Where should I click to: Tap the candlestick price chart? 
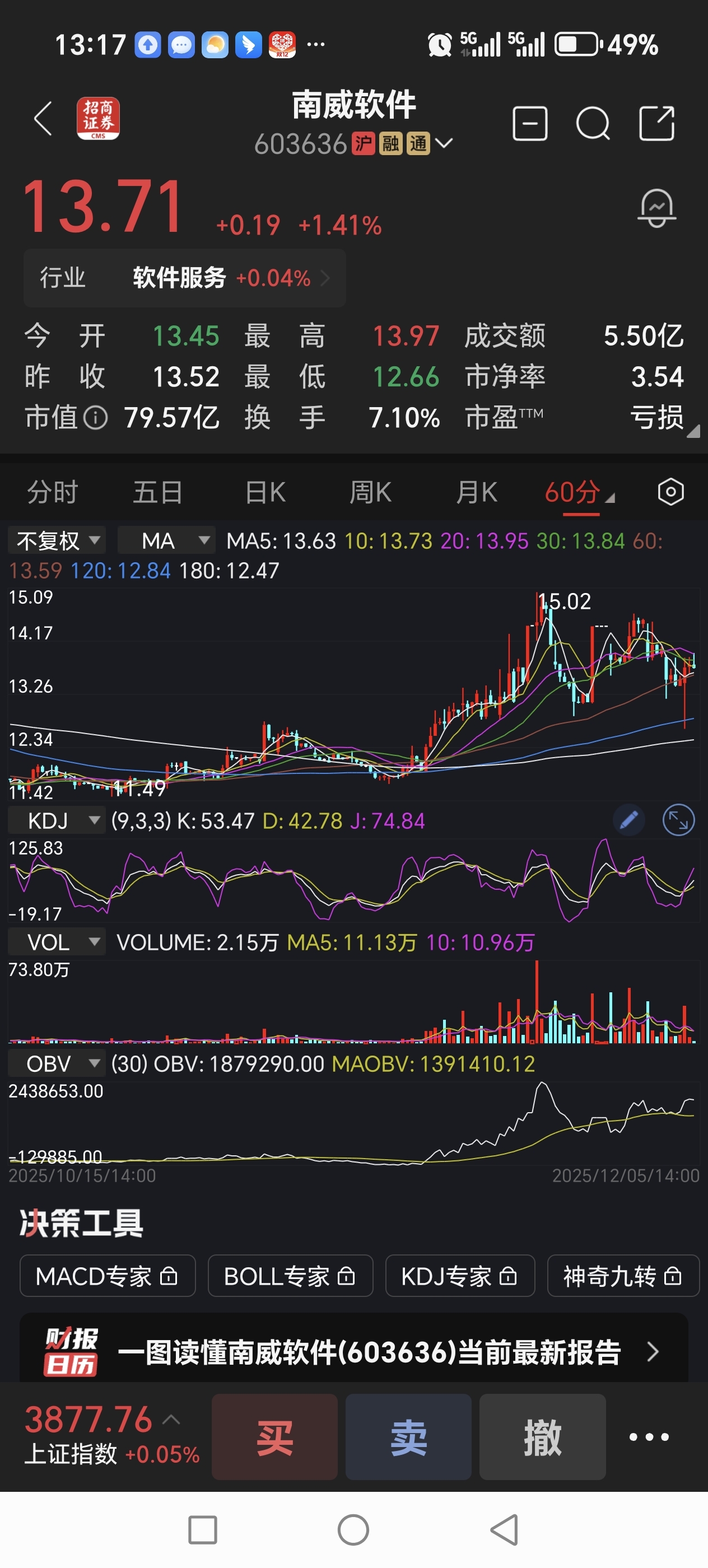coord(353,694)
